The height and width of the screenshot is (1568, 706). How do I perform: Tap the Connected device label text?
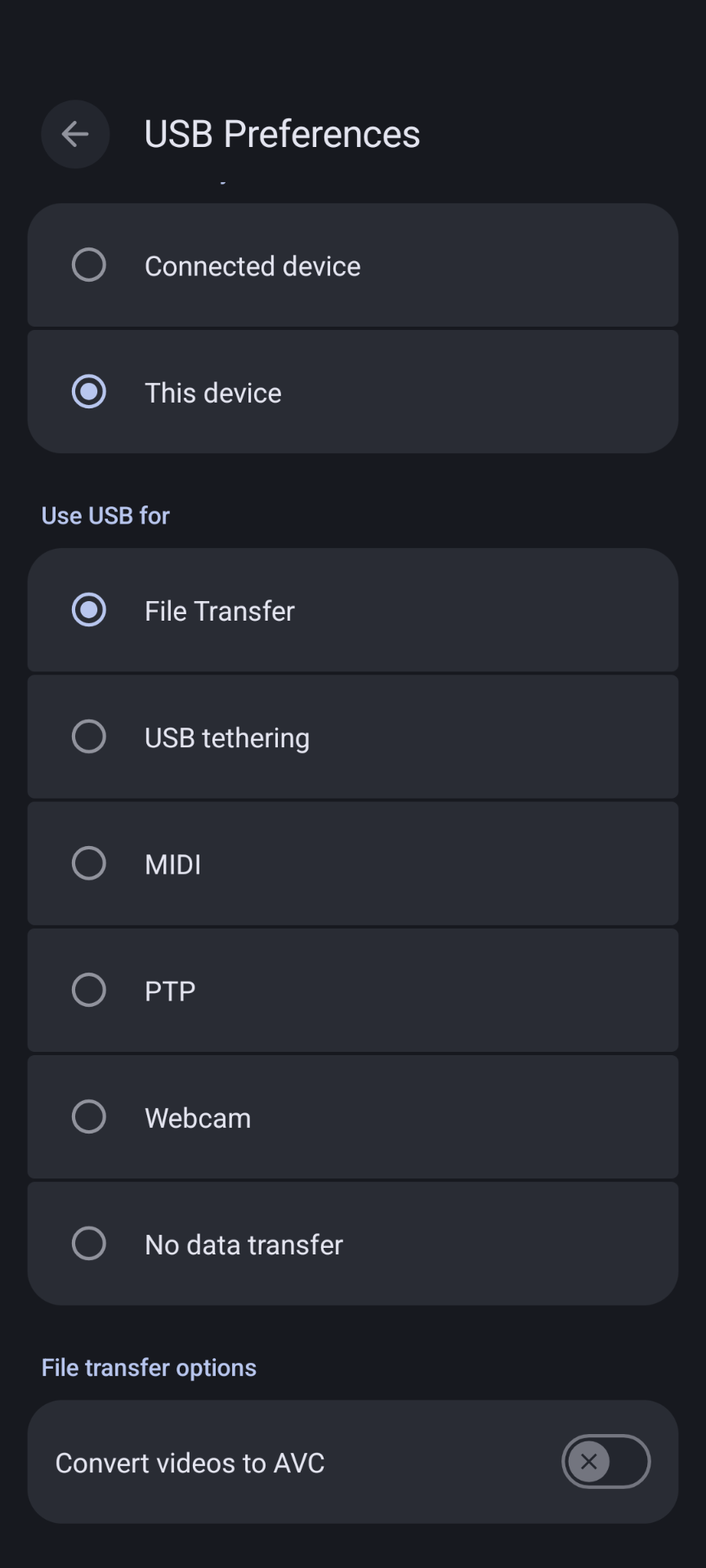click(x=252, y=266)
